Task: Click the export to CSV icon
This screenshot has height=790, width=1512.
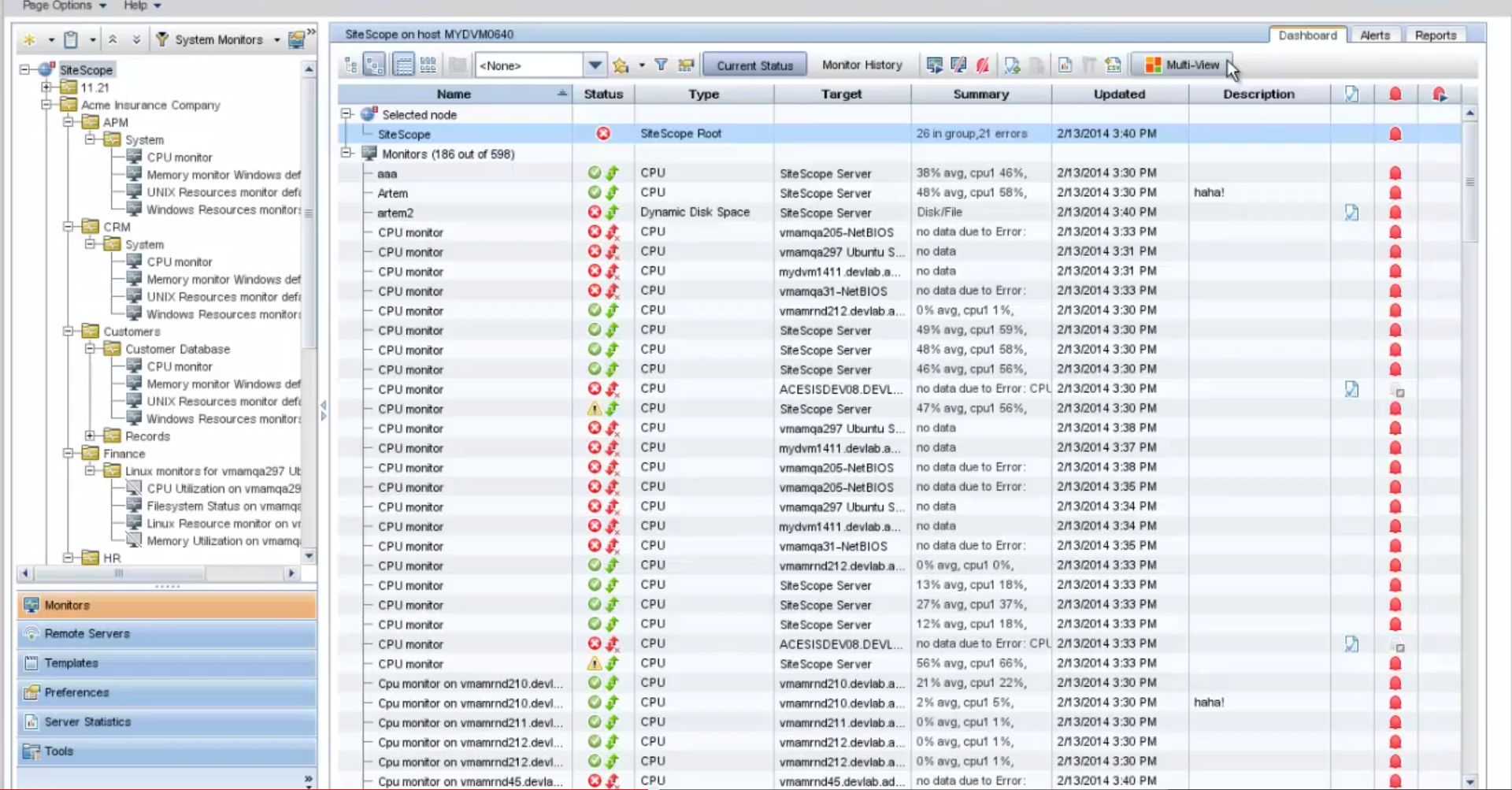Action: (1113, 65)
